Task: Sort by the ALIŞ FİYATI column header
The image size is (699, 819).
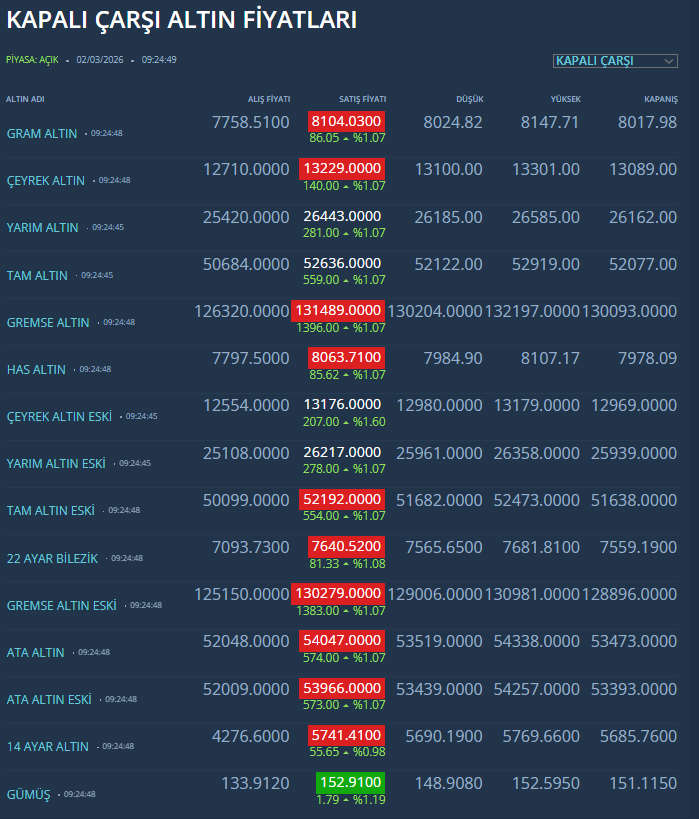Action: click(268, 100)
